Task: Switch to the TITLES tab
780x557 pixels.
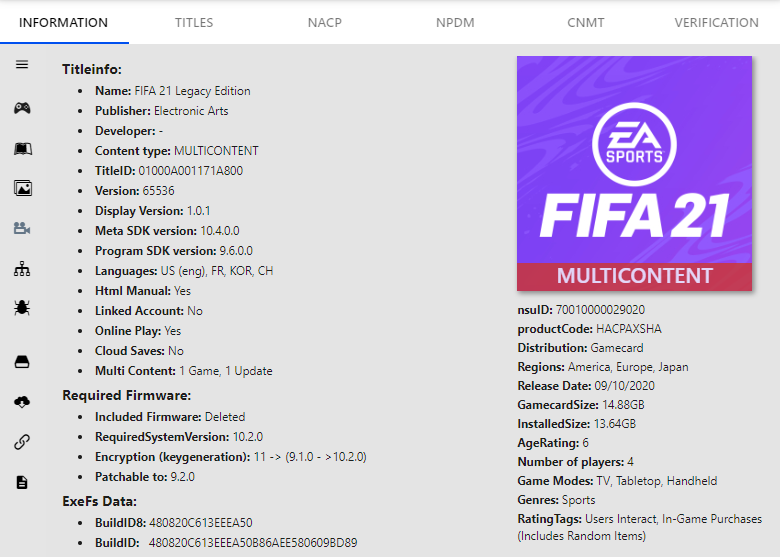Action: coord(194,22)
